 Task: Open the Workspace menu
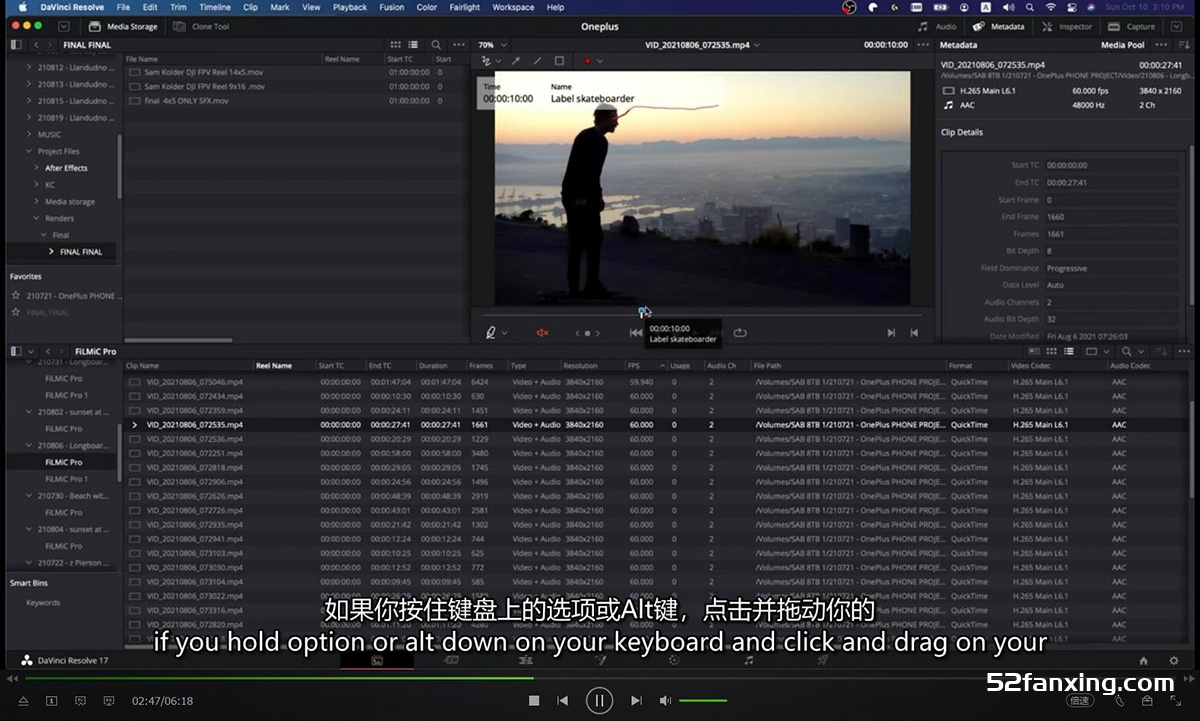pyautogui.click(x=513, y=7)
